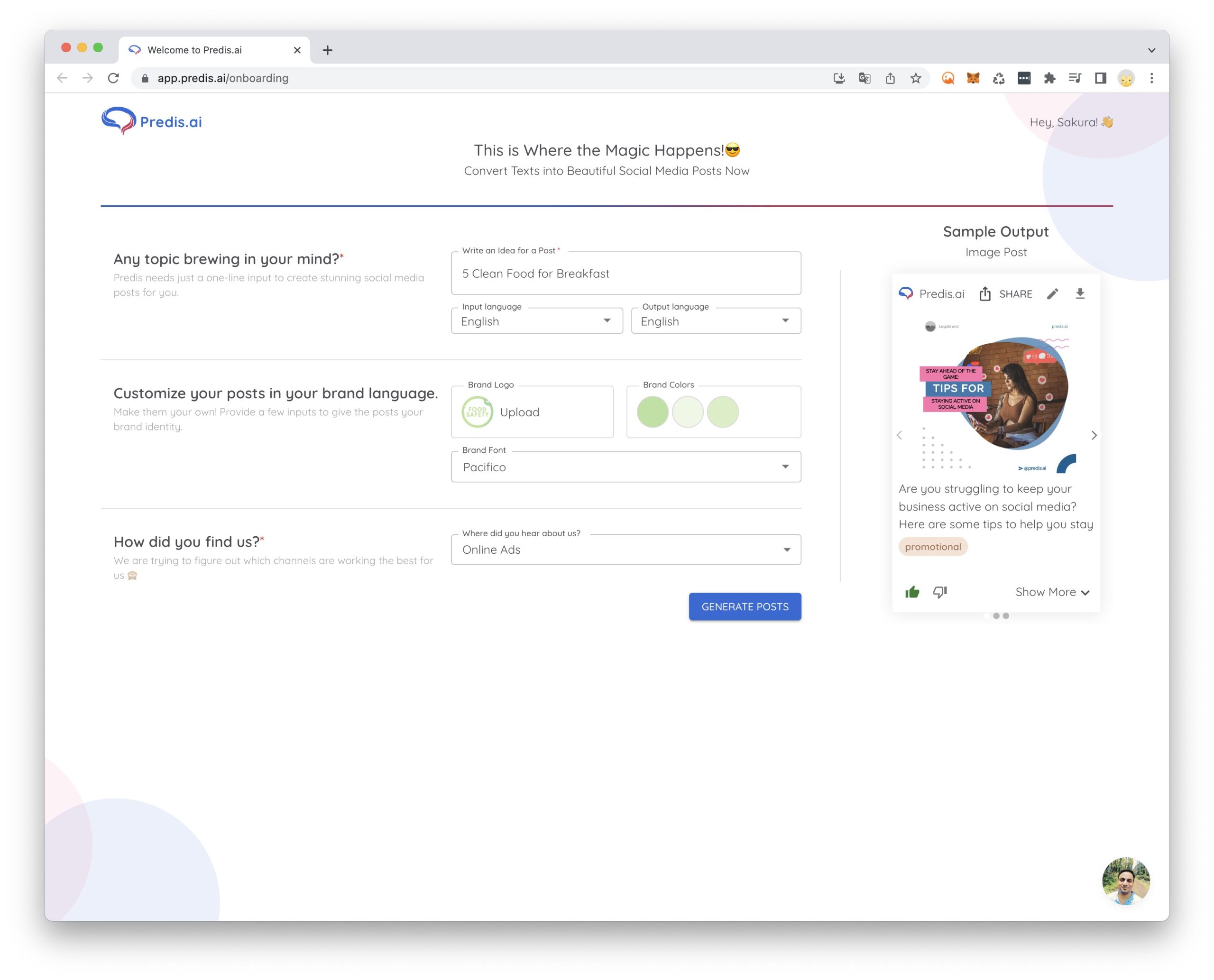The width and height of the screenshot is (1214, 980).
Task: Pick the first green brand color swatch
Action: (x=652, y=412)
